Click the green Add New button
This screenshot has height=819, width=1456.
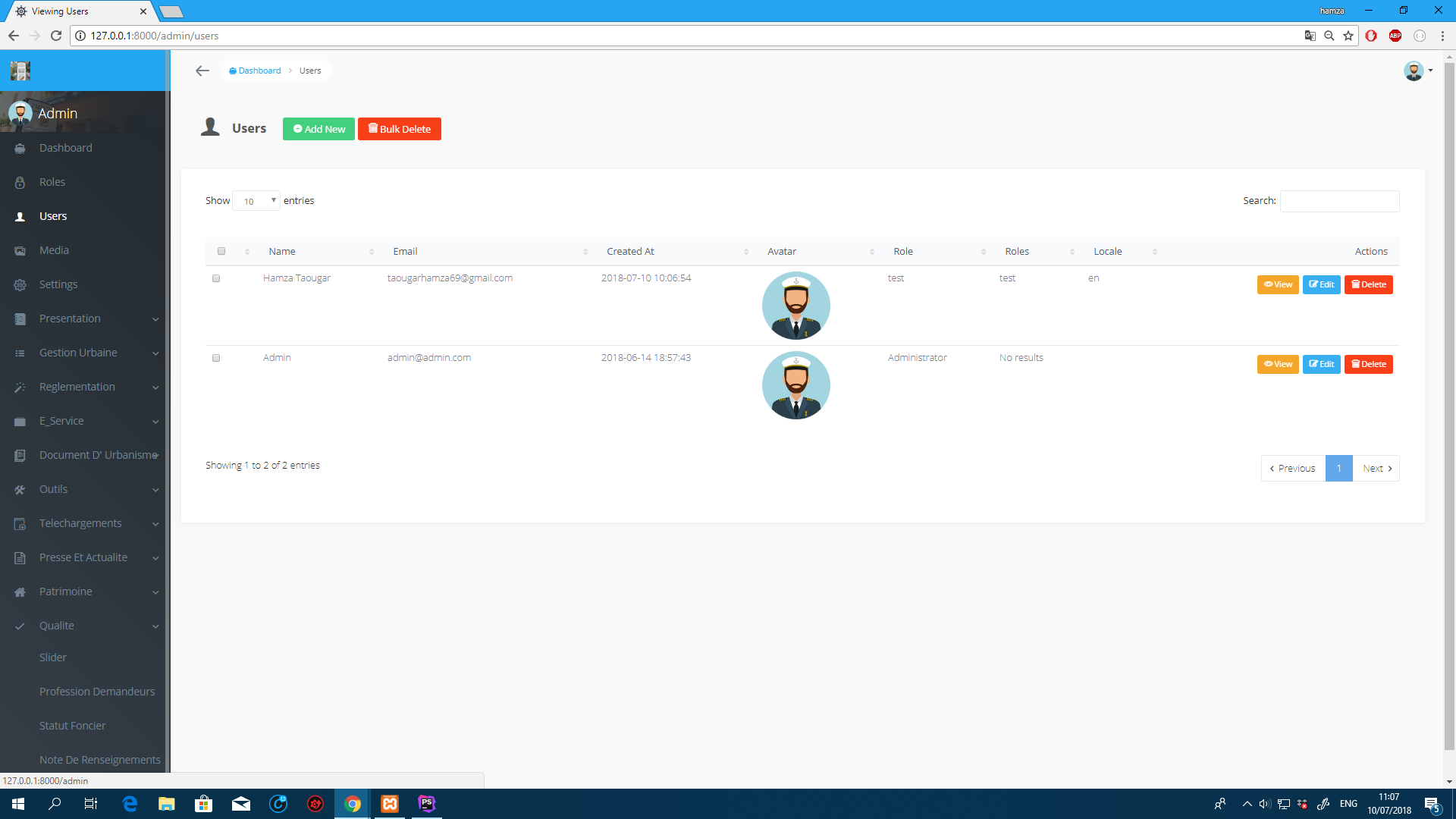coord(318,129)
